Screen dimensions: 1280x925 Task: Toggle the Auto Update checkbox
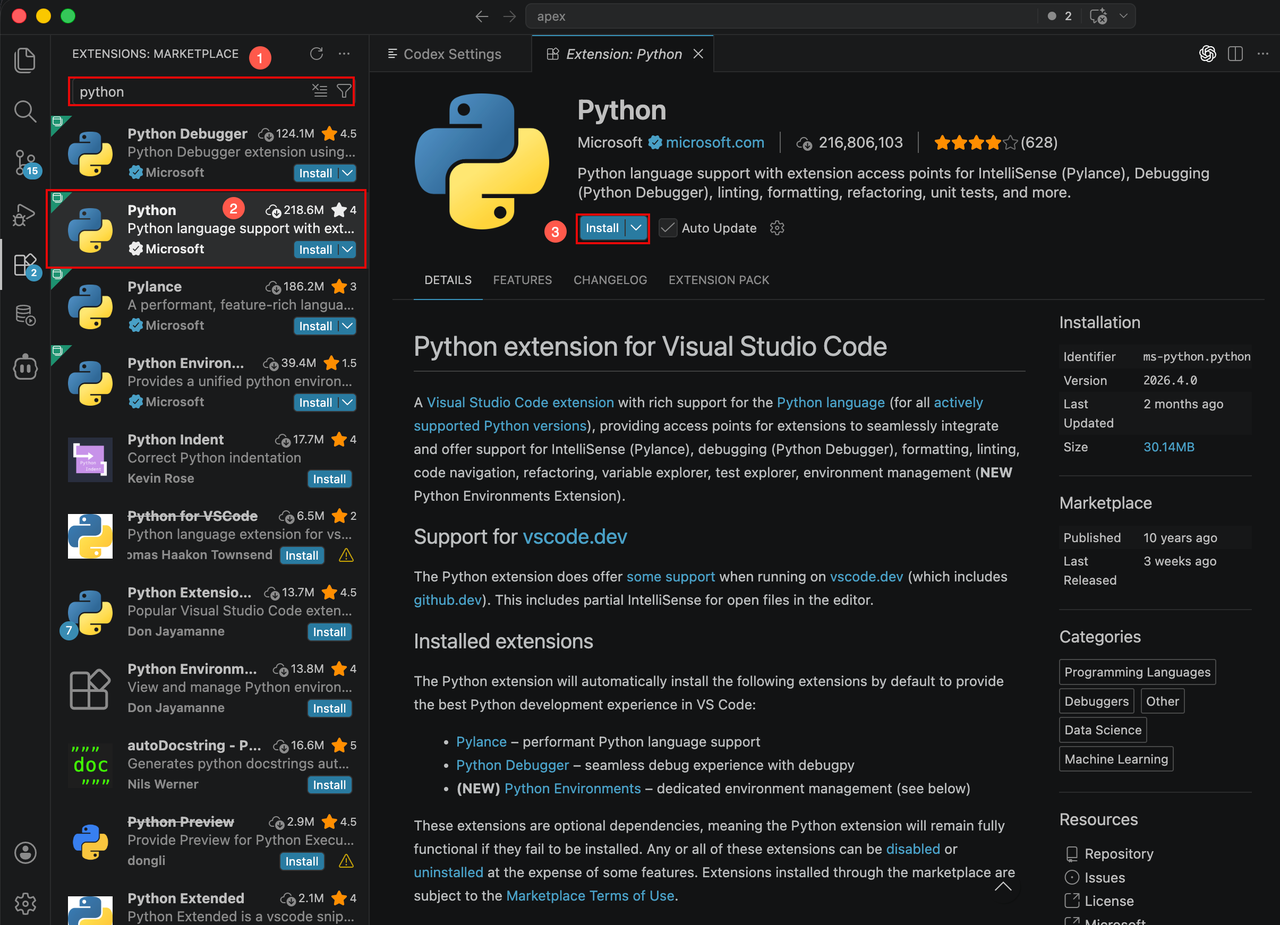click(668, 228)
